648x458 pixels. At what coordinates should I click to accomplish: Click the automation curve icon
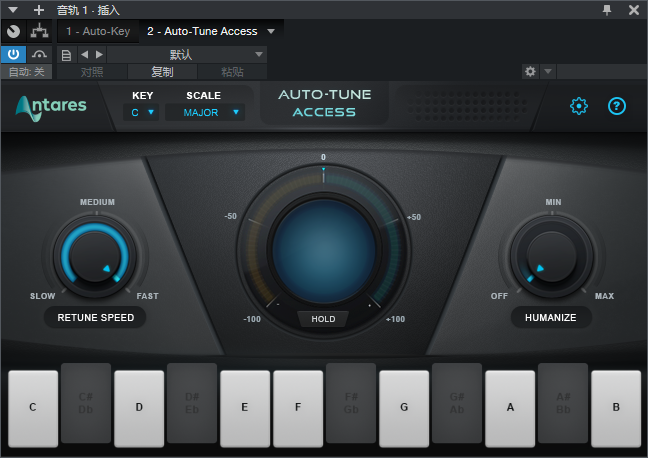pos(39,54)
